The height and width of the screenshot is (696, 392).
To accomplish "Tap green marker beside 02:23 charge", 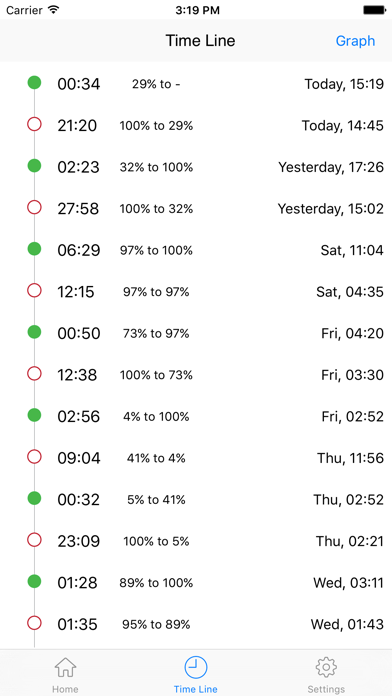I will point(34,166).
